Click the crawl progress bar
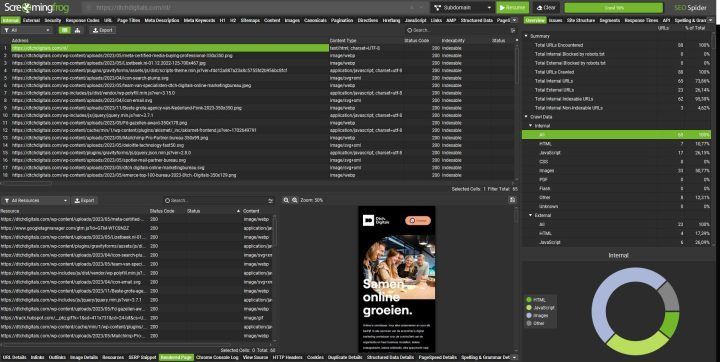This screenshot has height=362, width=720. tap(614, 8)
